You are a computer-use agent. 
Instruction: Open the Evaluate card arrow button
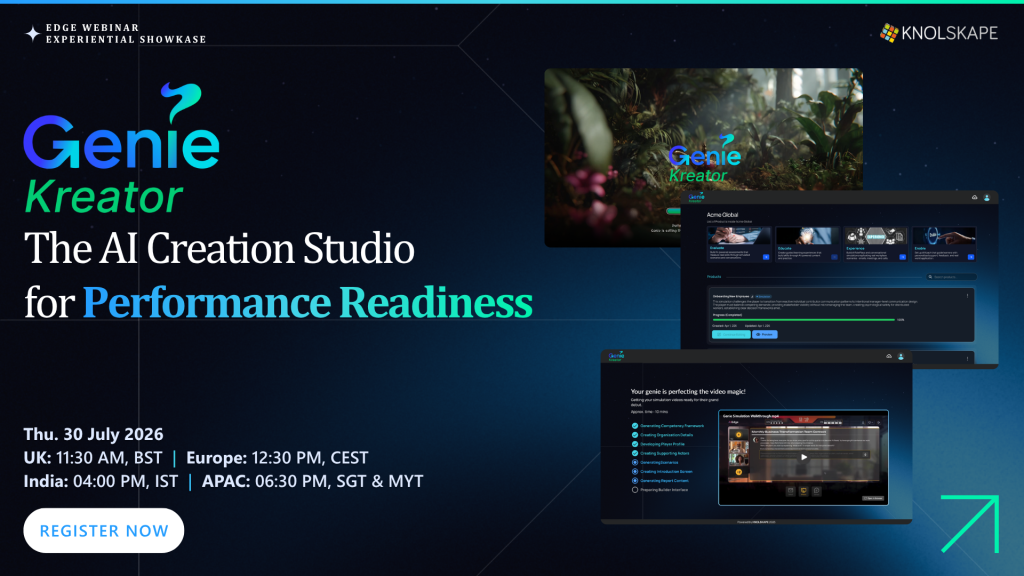[x=766, y=257]
